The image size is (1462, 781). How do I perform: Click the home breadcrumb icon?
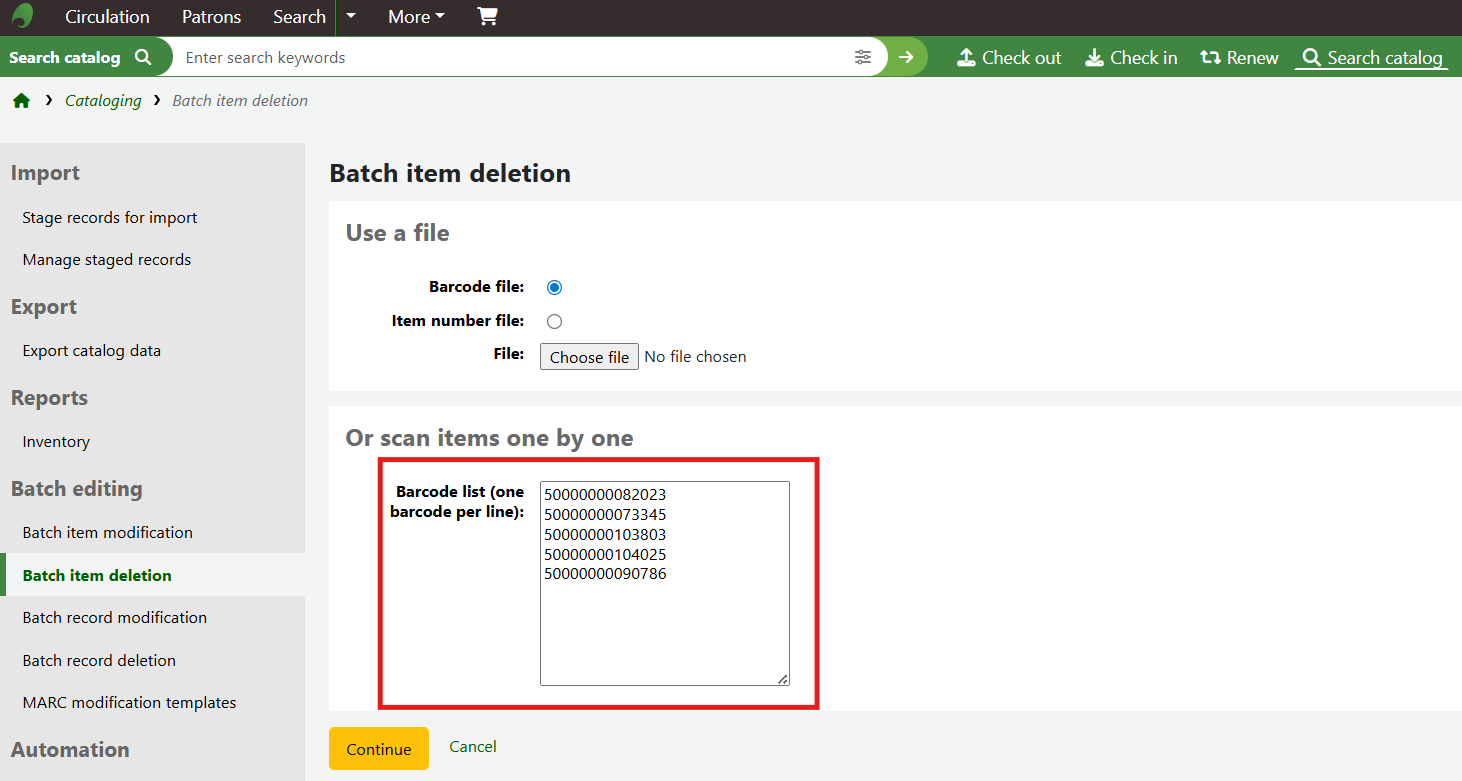[21, 101]
